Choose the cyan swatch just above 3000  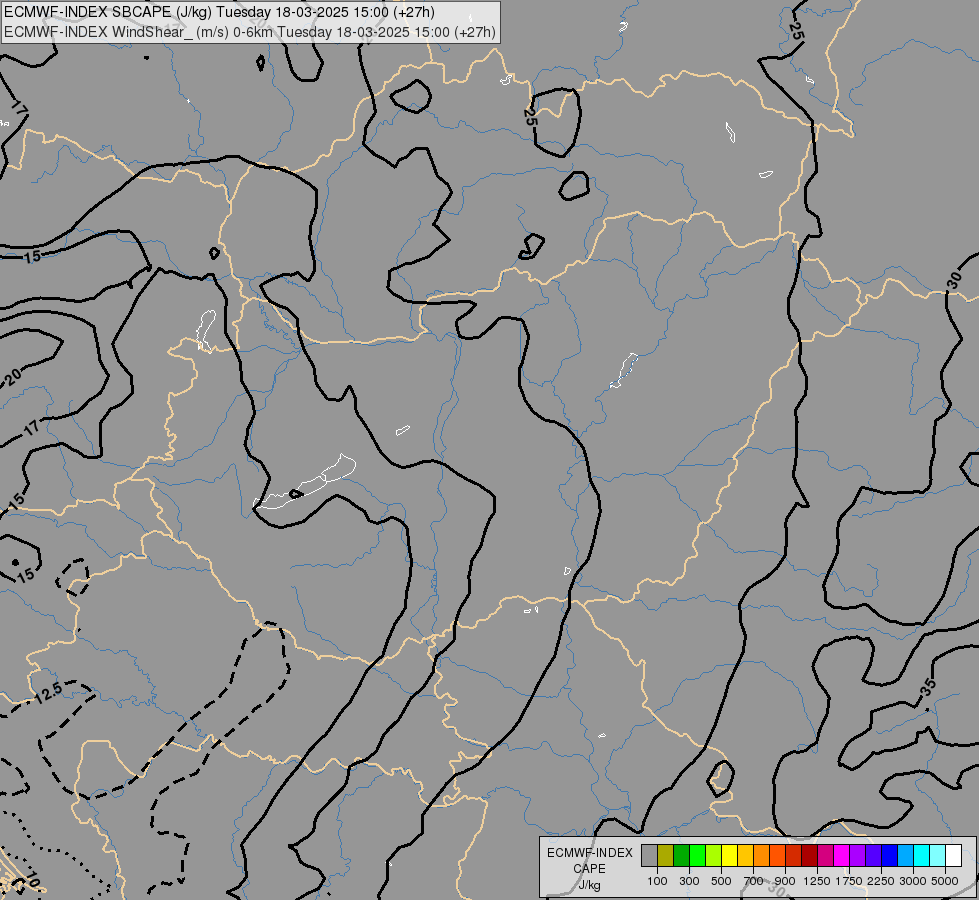[922, 856]
